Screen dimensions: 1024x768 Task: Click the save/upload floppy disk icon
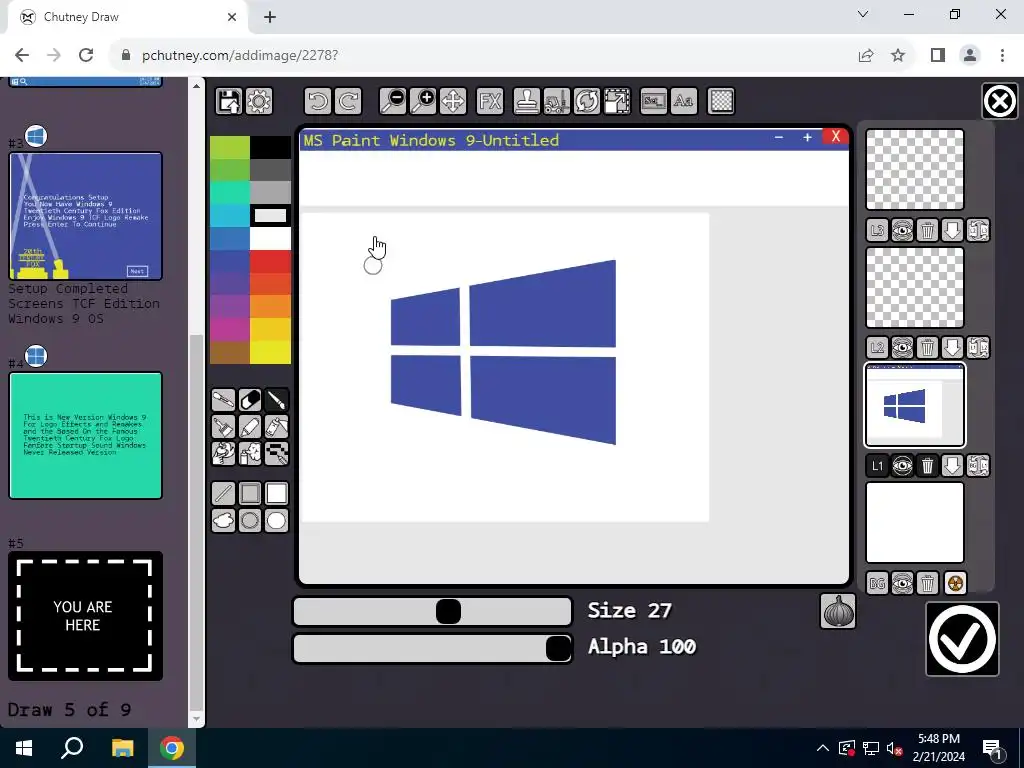(229, 101)
